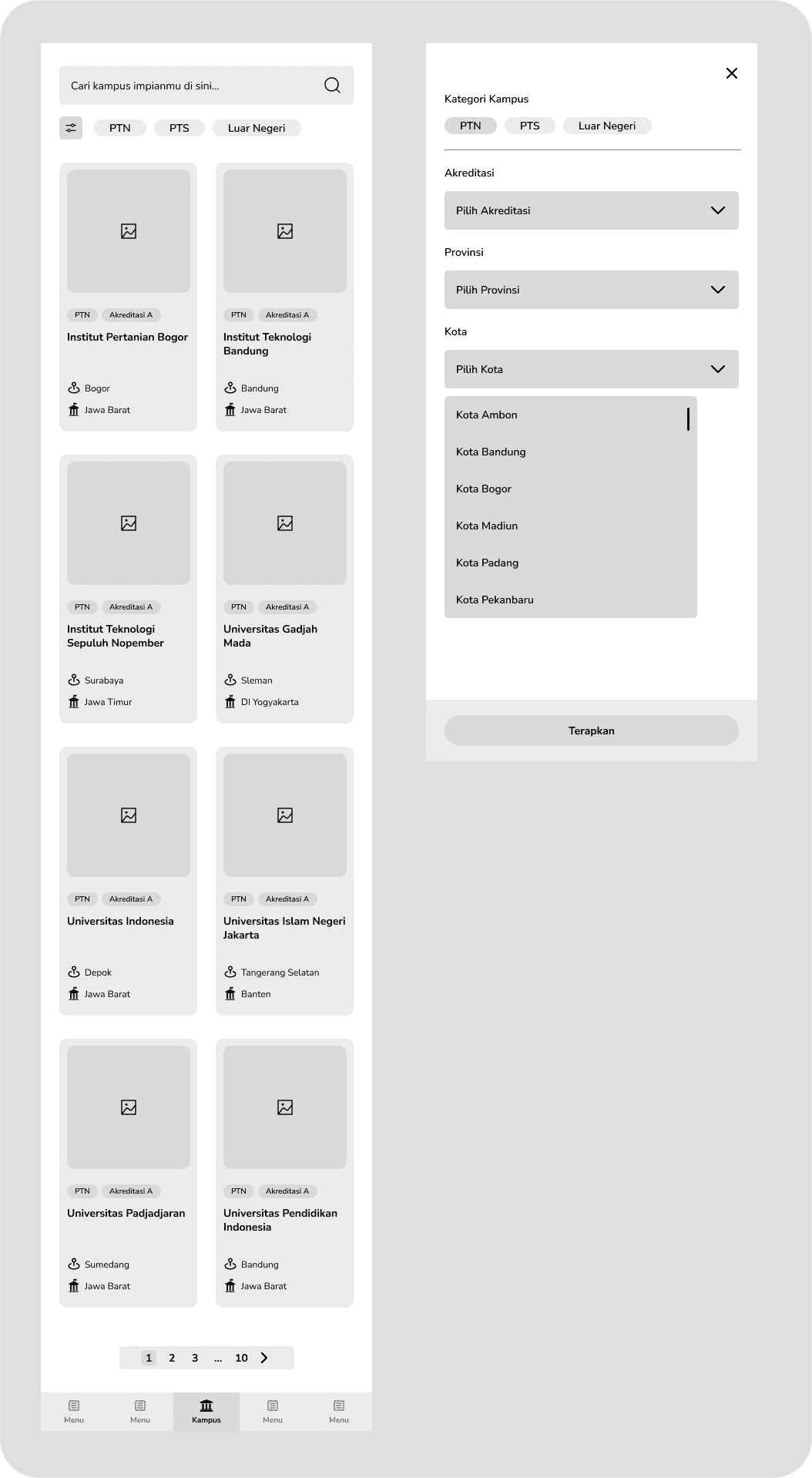Go to page 10 in pagination
812x1478 pixels.
click(x=241, y=1358)
